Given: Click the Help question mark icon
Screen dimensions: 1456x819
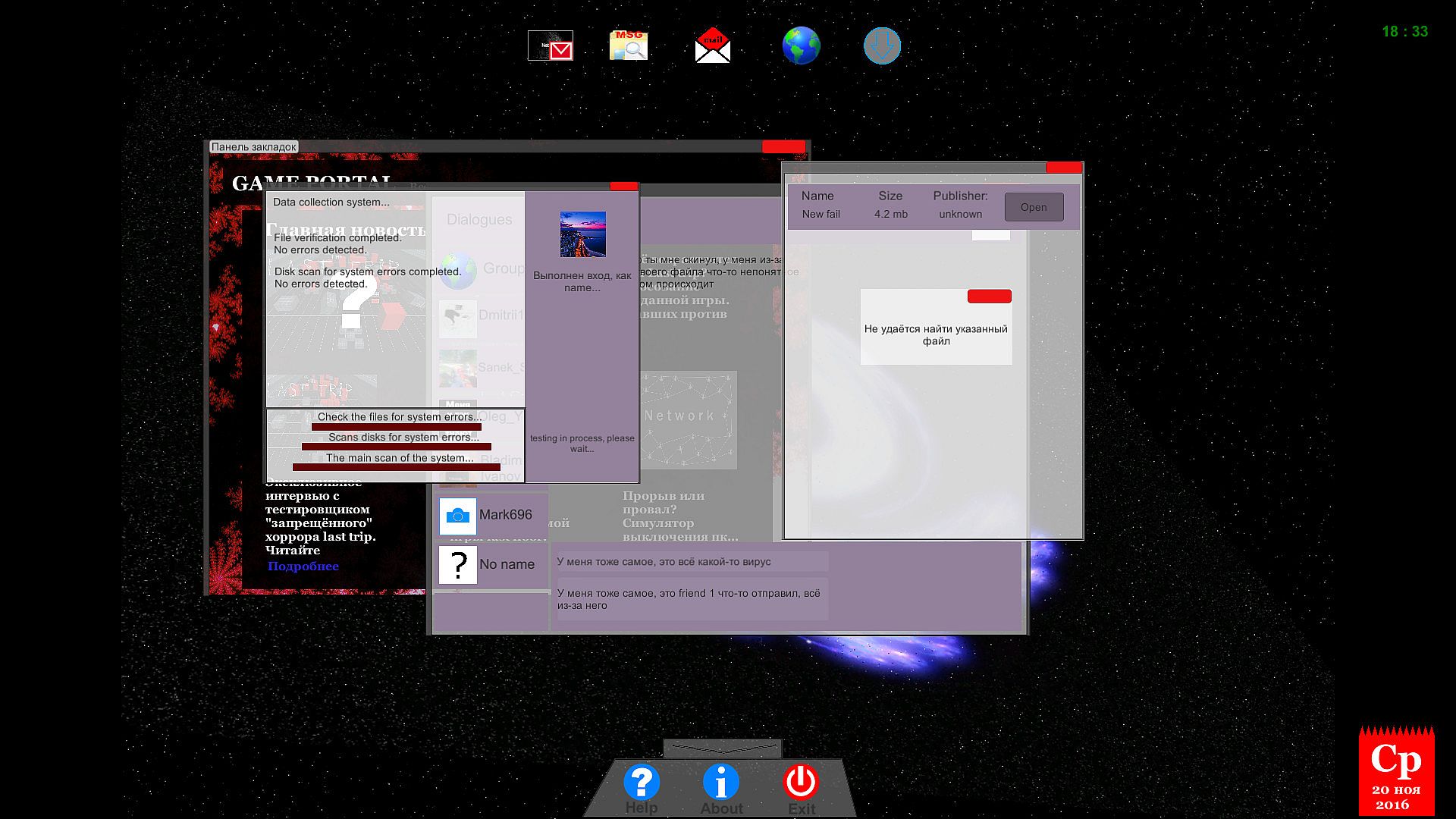Looking at the screenshot, I should tap(642, 782).
